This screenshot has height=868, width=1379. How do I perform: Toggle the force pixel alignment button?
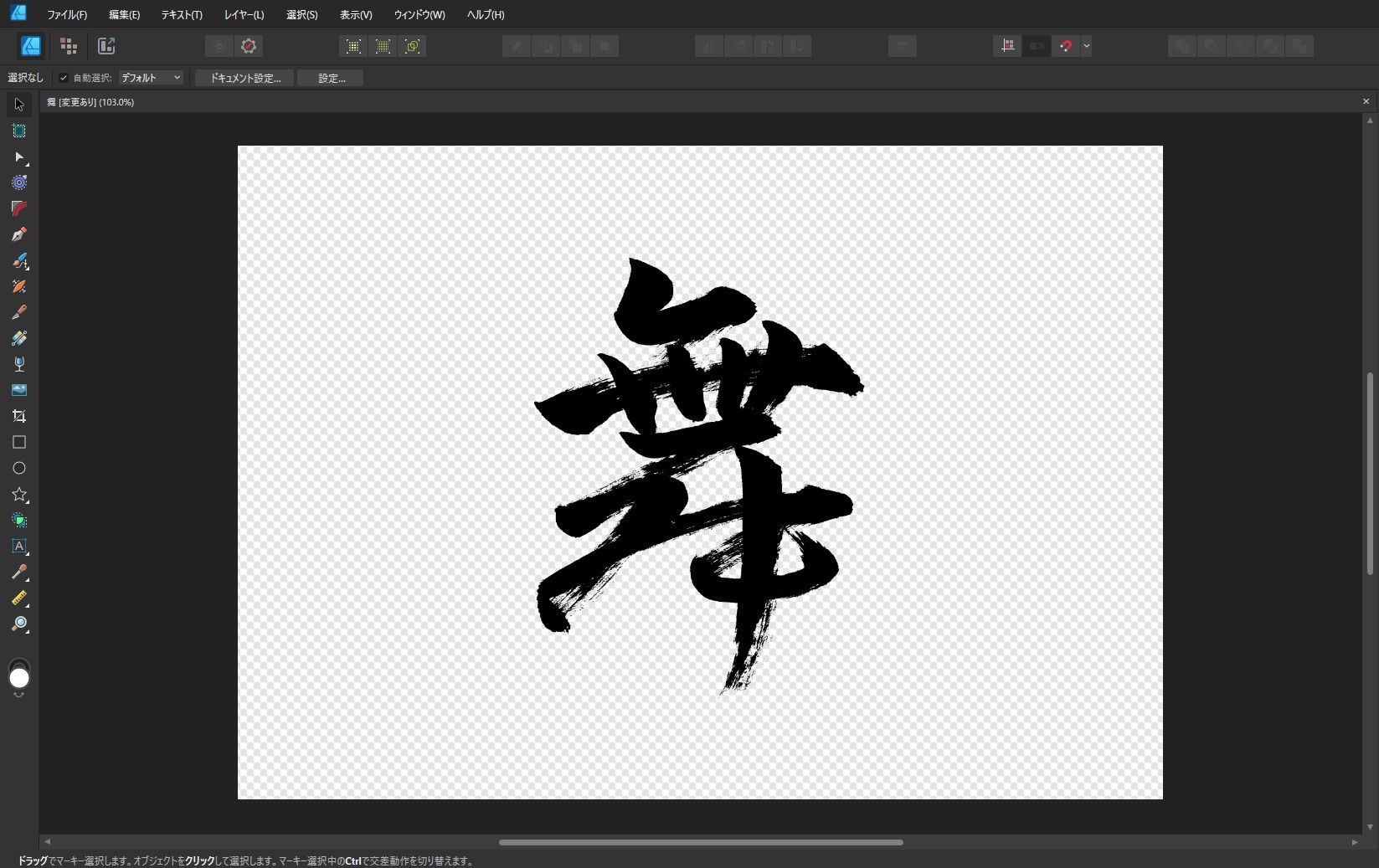(1007, 46)
